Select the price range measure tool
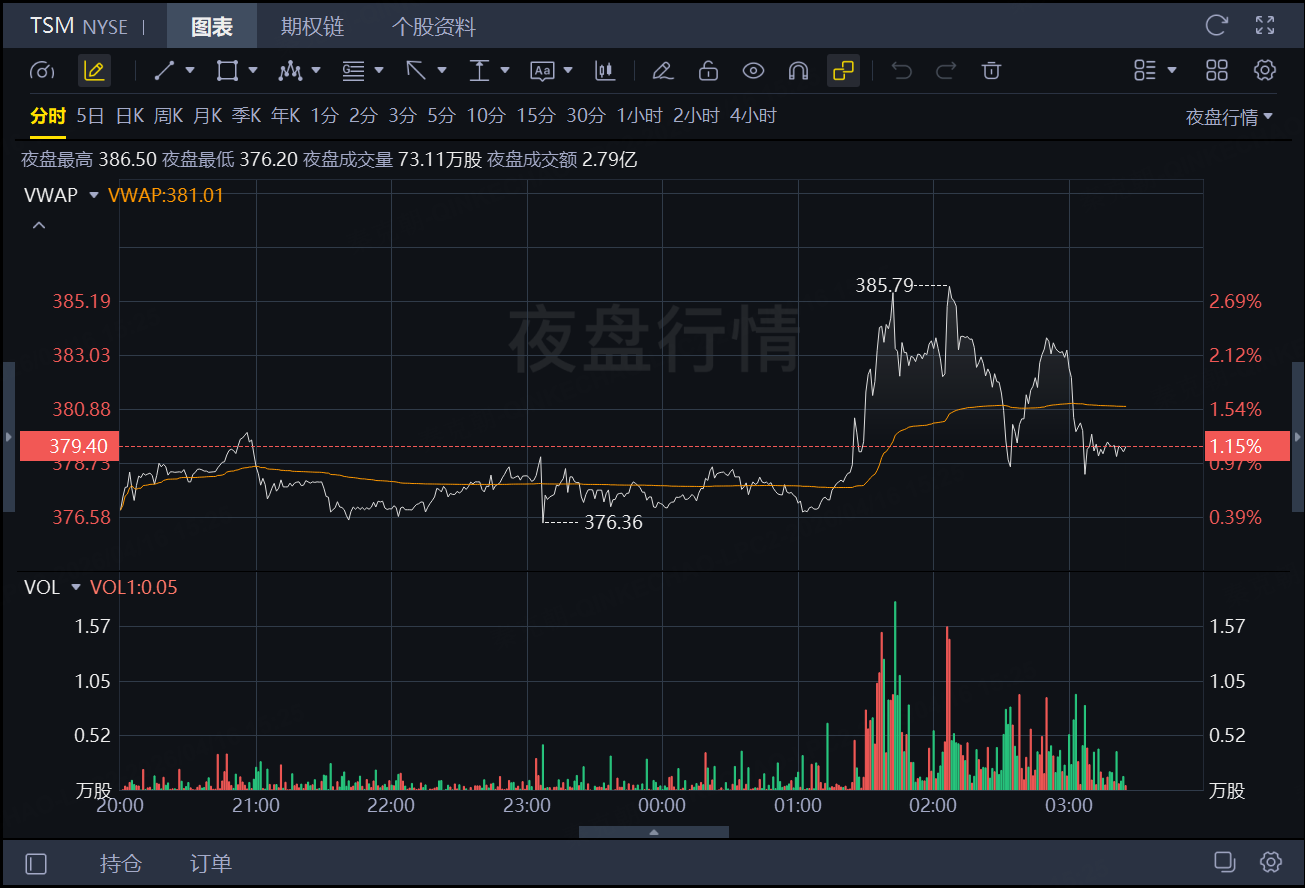This screenshot has width=1305, height=888. point(479,71)
